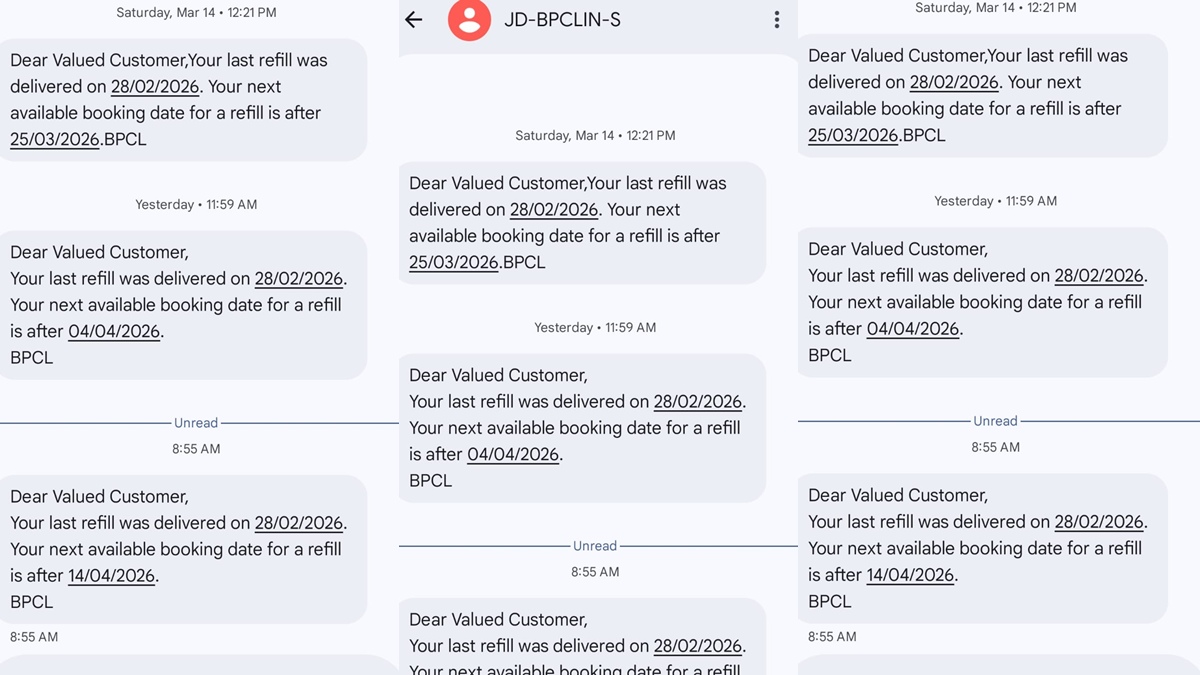Open 25/03/2026 date link in left screenshot
This screenshot has height=675, width=1200.
(x=54, y=140)
